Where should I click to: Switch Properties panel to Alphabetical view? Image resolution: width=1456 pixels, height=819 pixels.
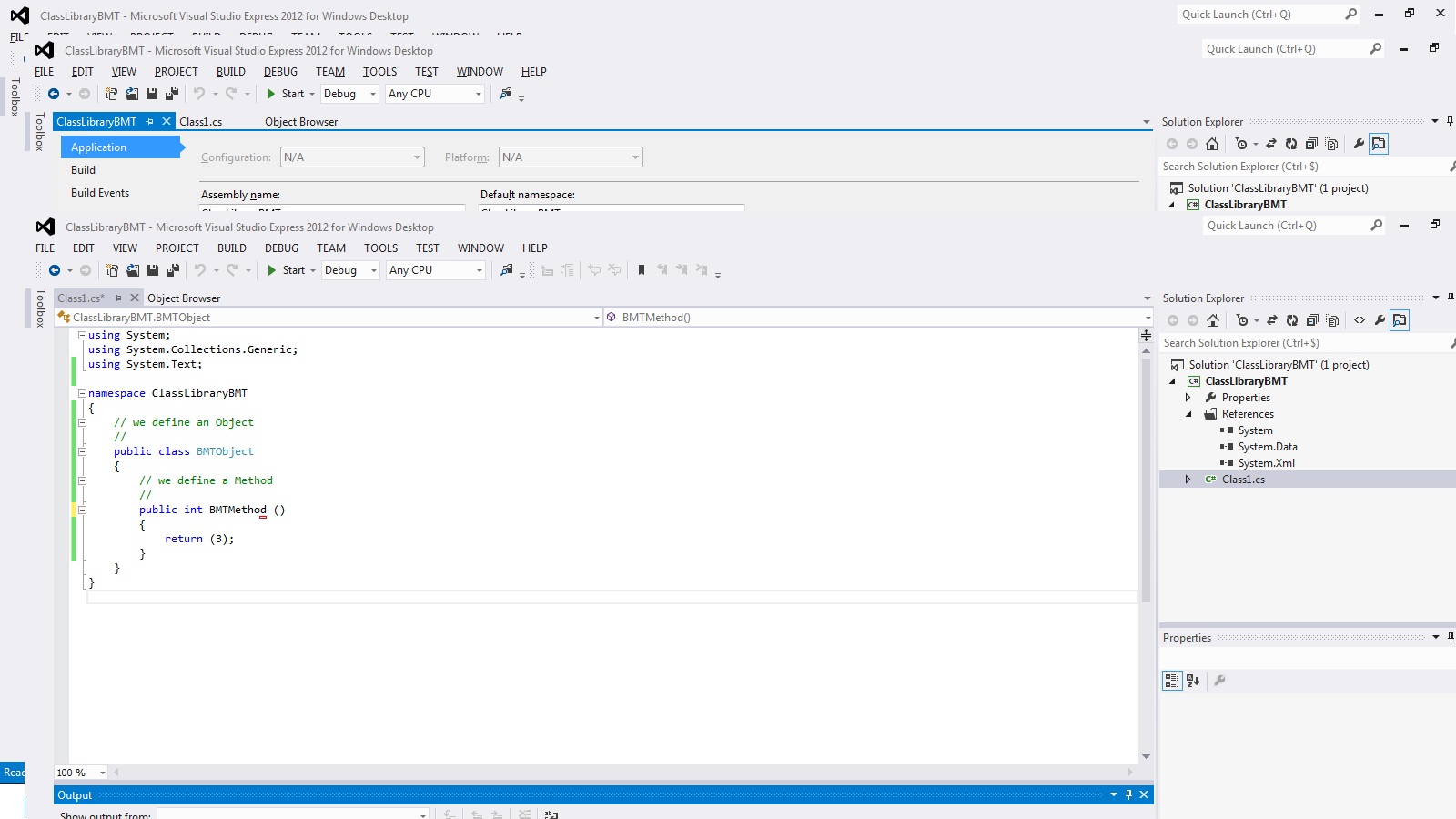[1193, 681]
